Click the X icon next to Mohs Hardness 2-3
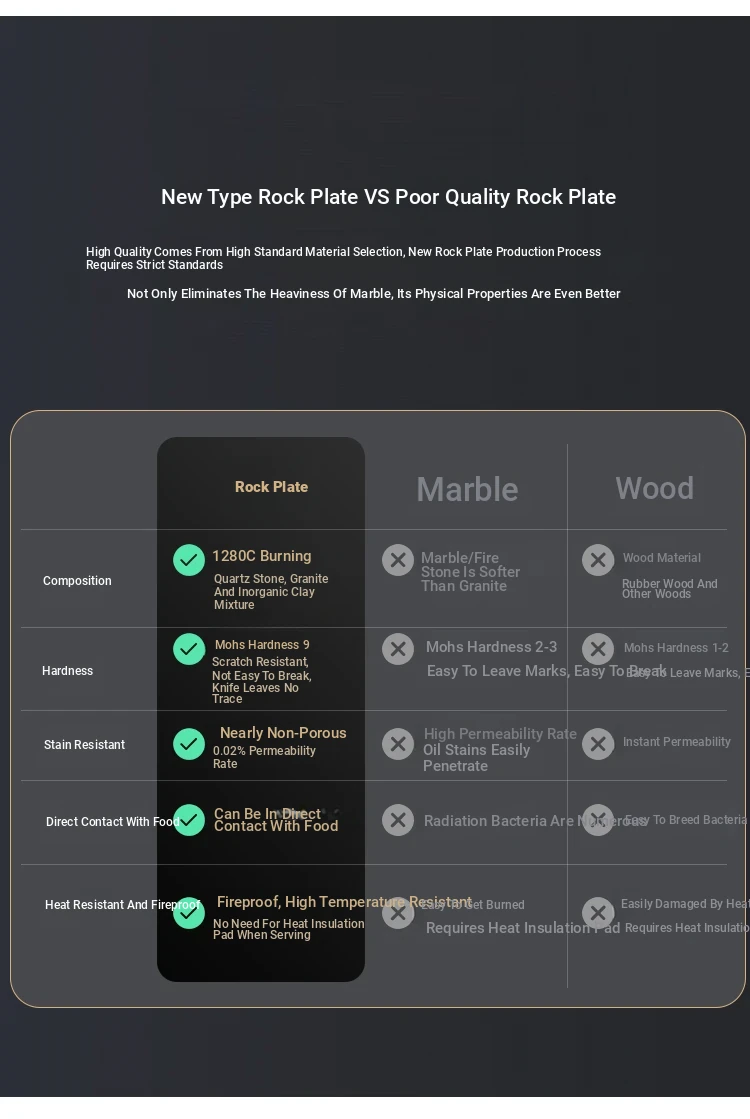 (398, 649)
